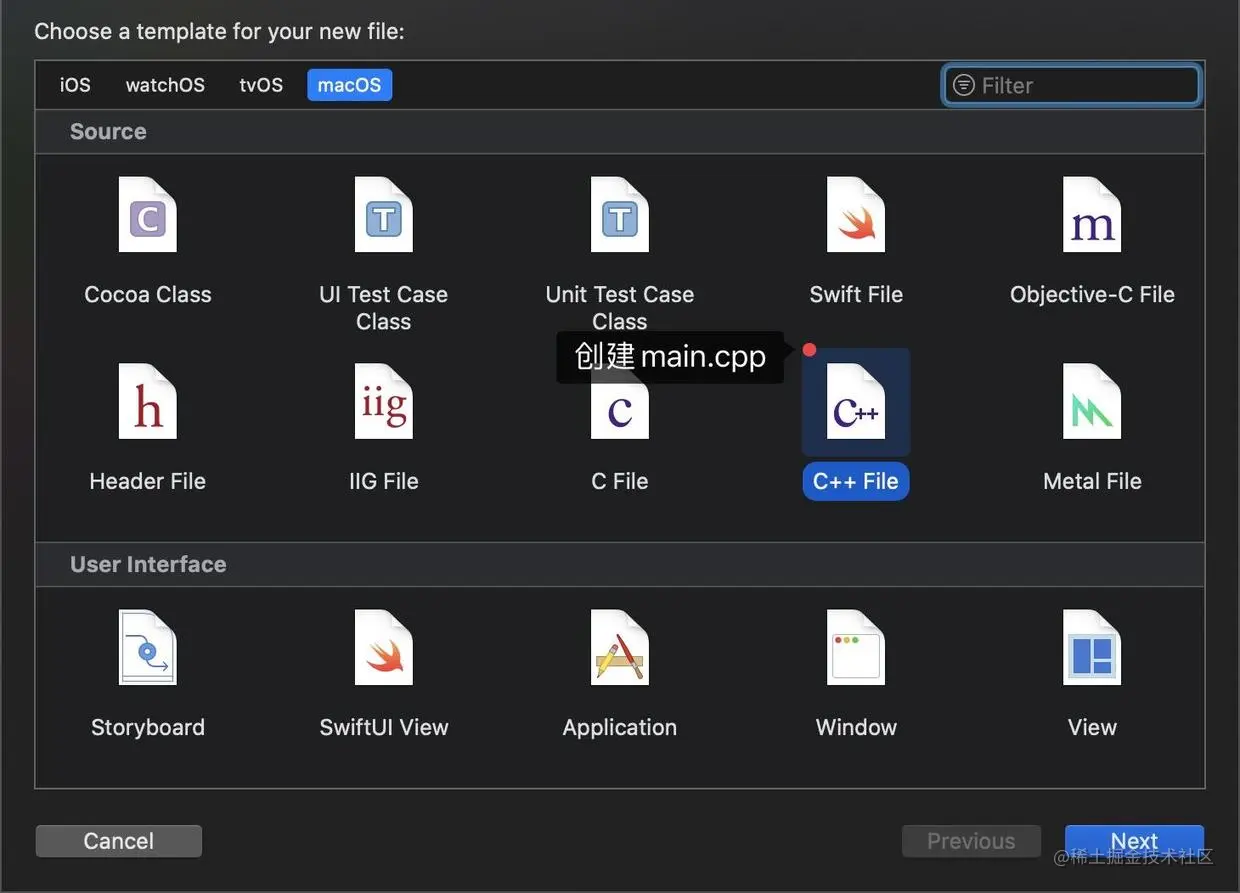The height and width of the screenshot is (893, 1240).
Task: Click the "Metal File" label
Action: (1092, 481)
